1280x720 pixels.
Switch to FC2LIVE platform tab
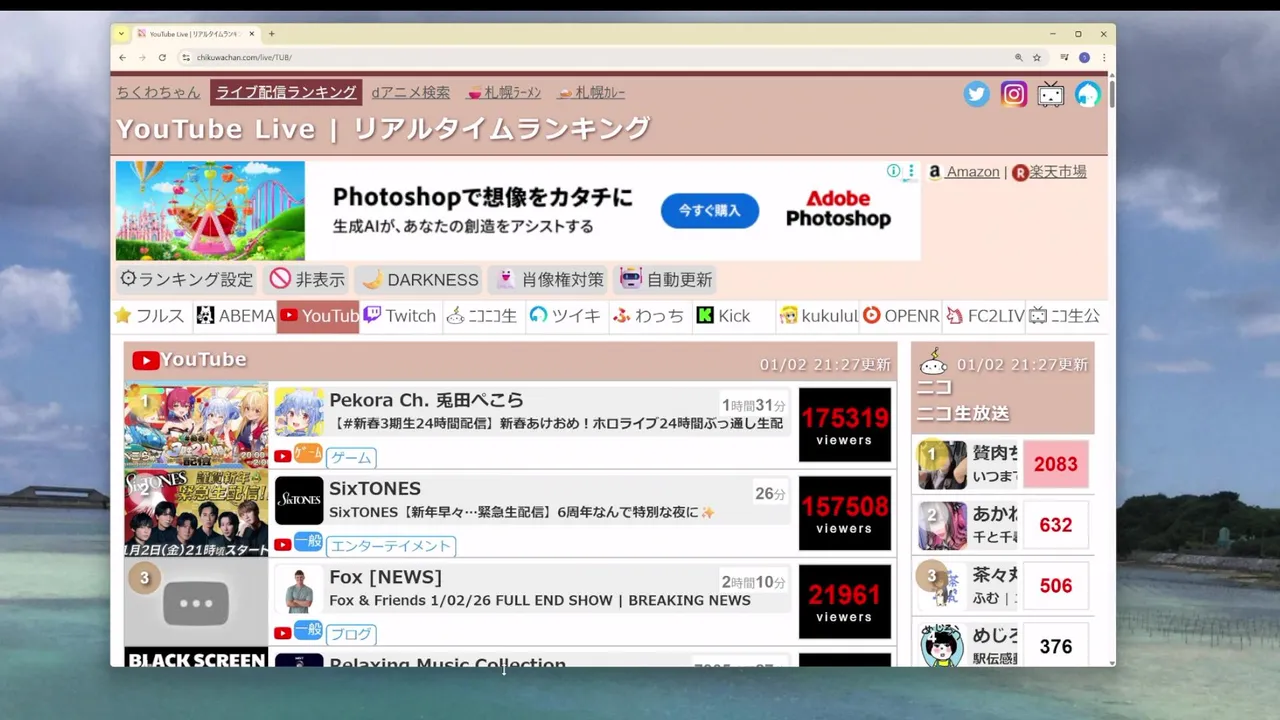984,316
